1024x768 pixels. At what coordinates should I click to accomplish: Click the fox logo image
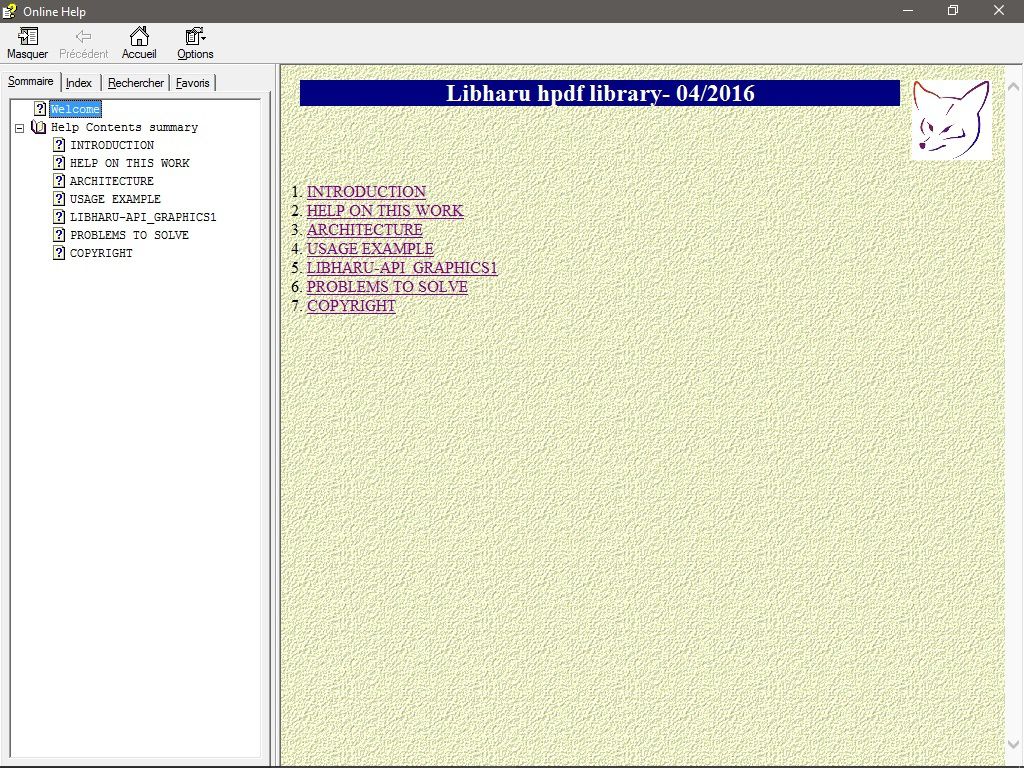pos(951,120)
